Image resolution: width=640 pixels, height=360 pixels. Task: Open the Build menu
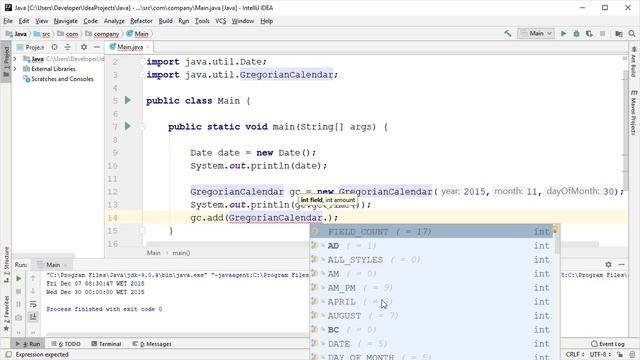[165, 21]
